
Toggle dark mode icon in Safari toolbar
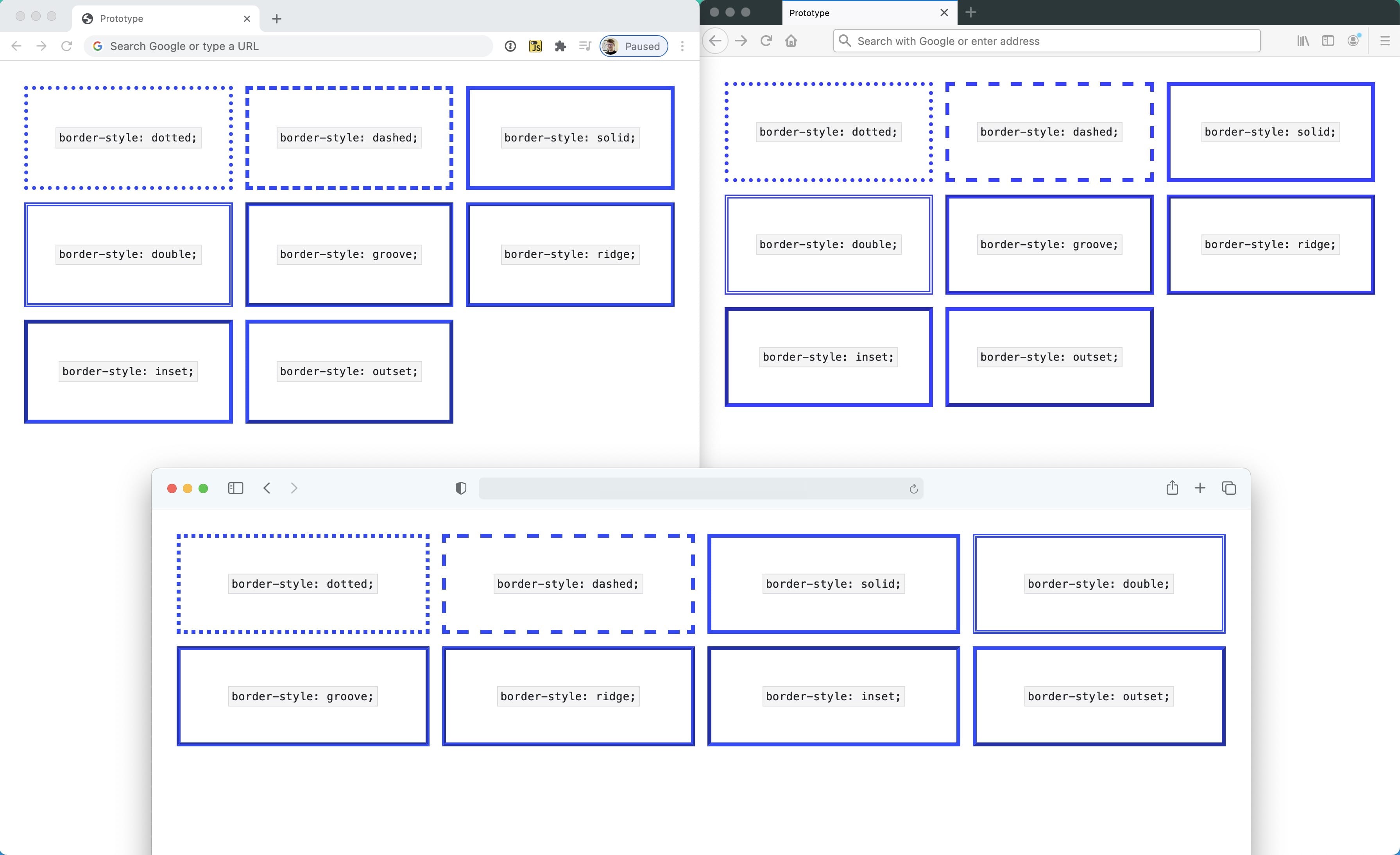[x=459, y=488]
